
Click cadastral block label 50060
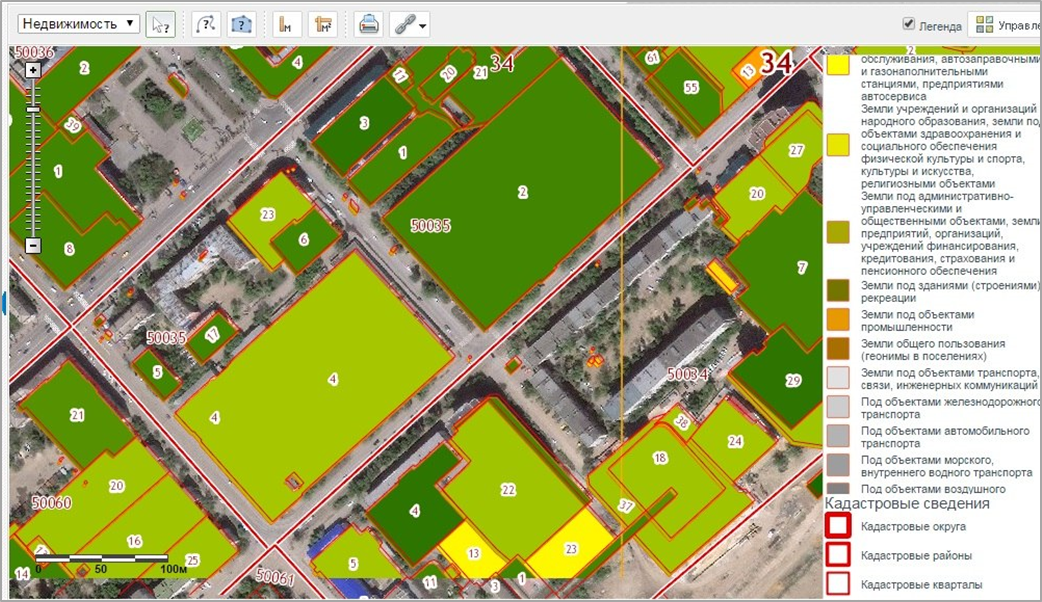(x=52, y=503)
